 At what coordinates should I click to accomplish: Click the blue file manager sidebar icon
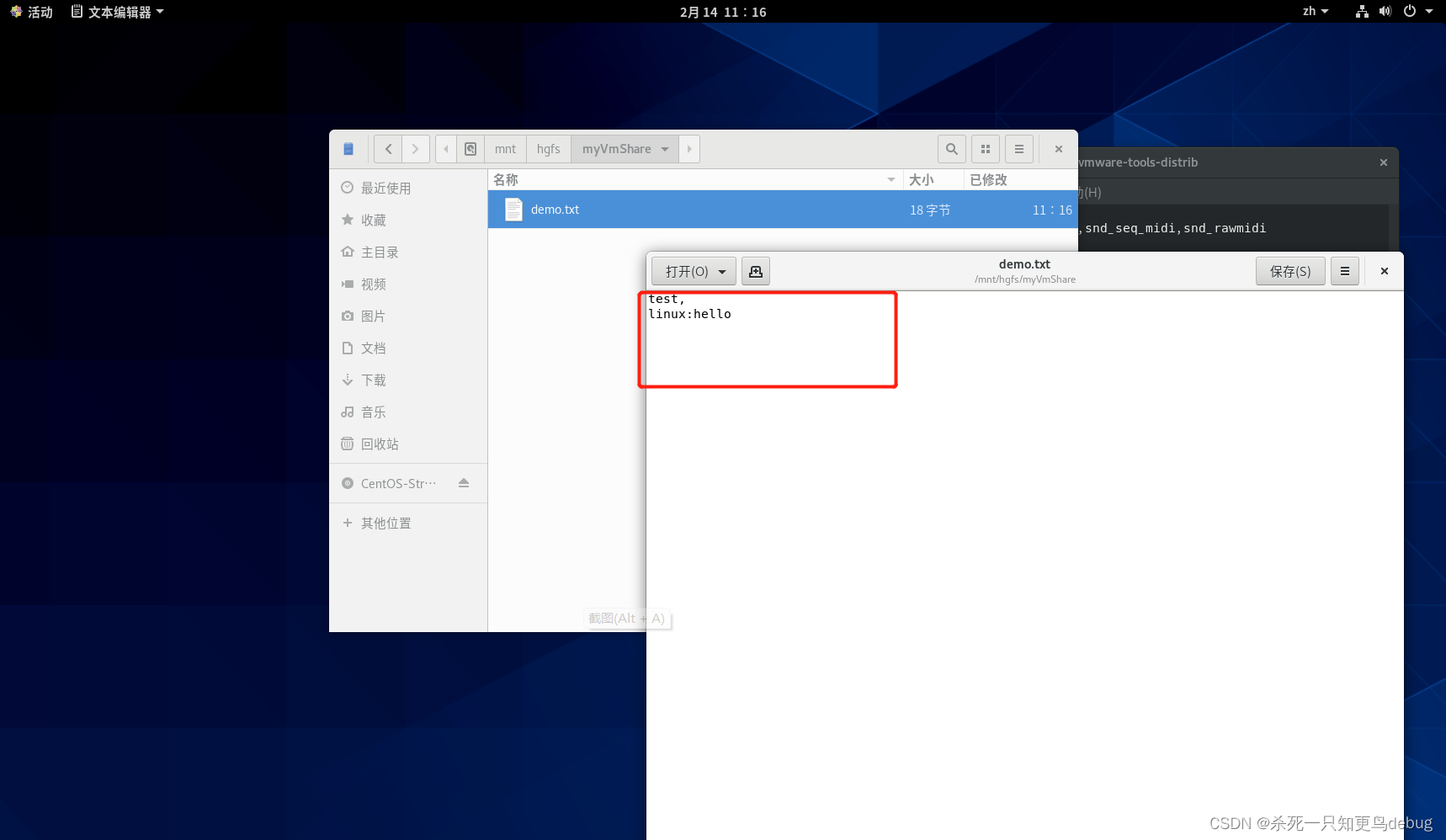tap(348, 149)
